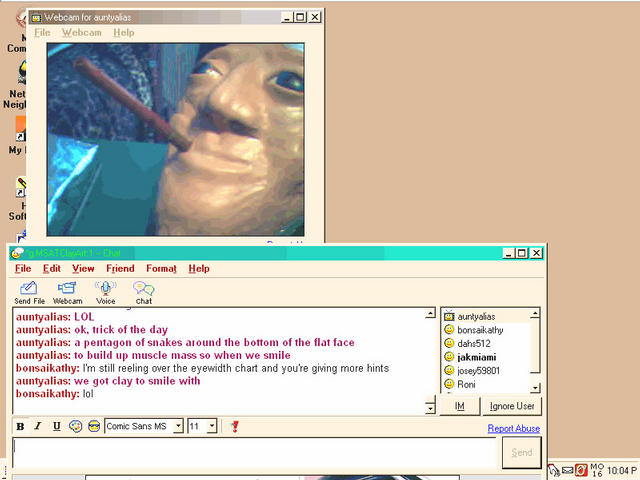Click the message input field
640x480 pixels.
[x=255, y=453]
